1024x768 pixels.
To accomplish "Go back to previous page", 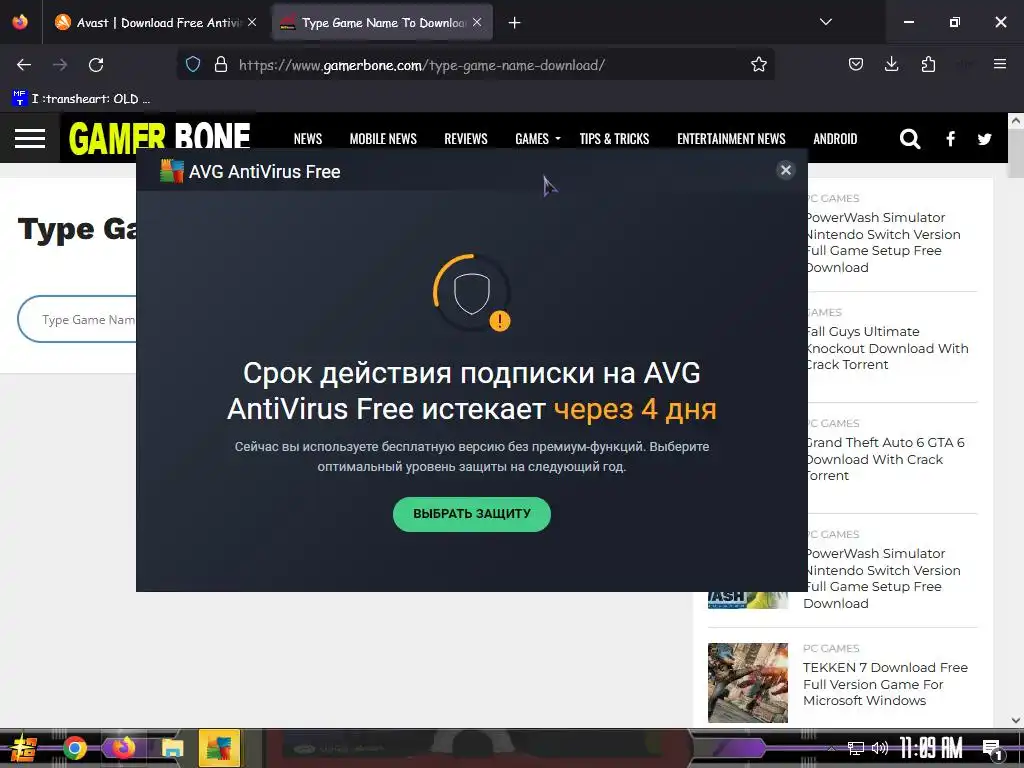I will 24,65.
